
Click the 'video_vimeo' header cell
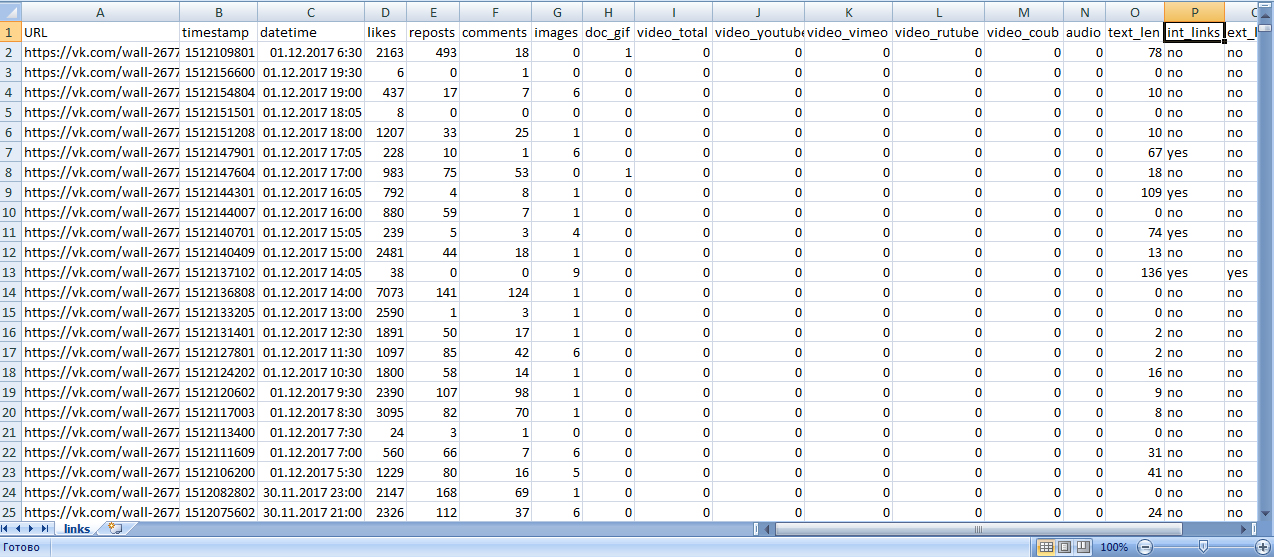coord(848,32)
